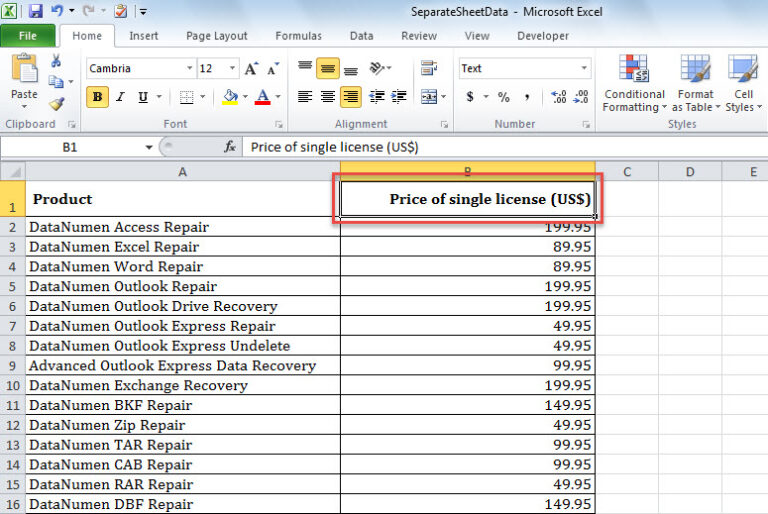Toggle Italic formatting
Viewport: 768px width, 514px height.
(120, 97)
